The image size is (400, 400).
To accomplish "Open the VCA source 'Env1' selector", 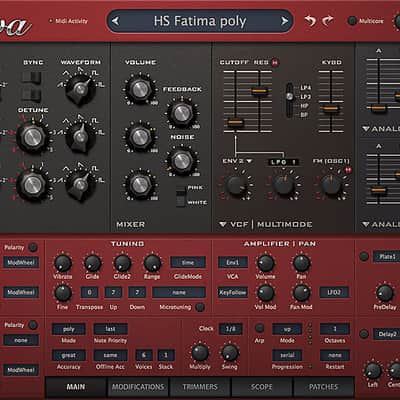I will [x=233, y=262].
